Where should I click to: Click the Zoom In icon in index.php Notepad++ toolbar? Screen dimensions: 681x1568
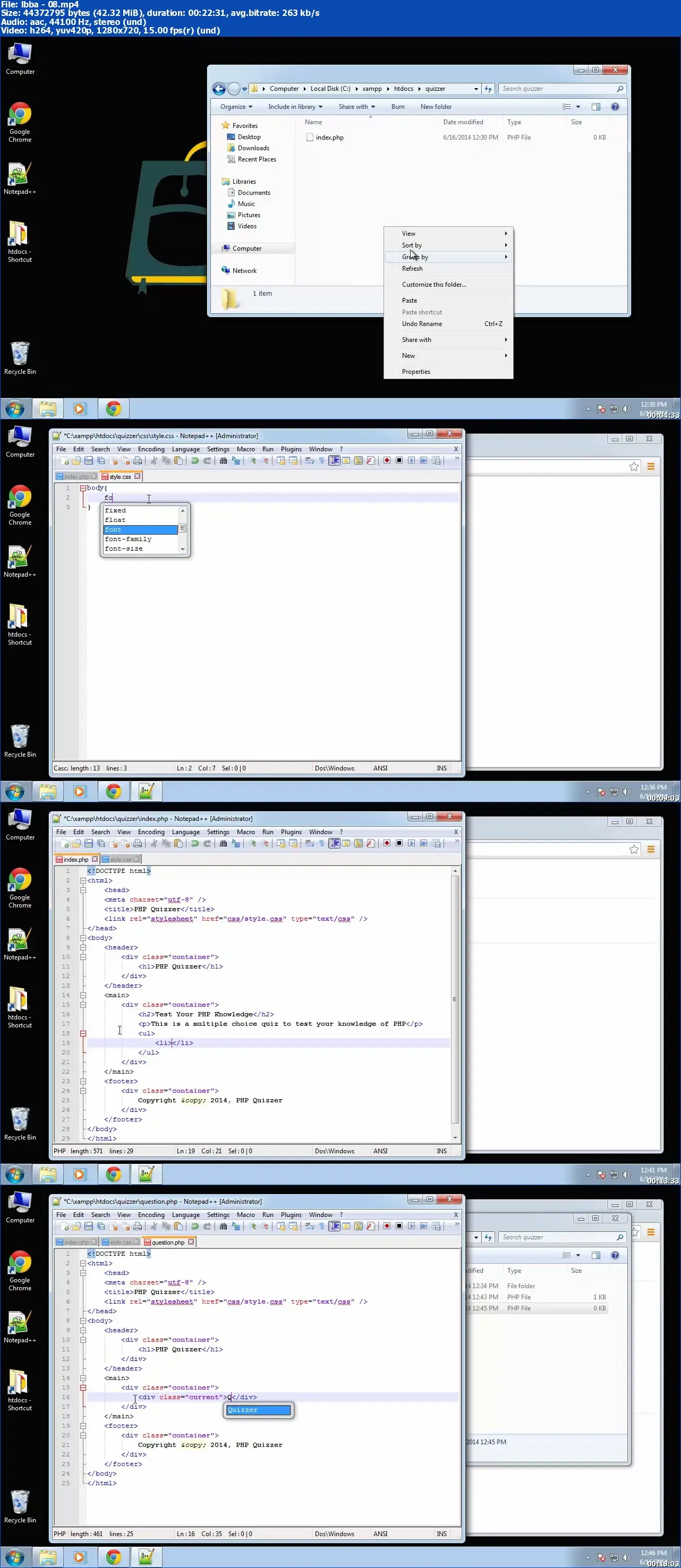coord(252,844)
